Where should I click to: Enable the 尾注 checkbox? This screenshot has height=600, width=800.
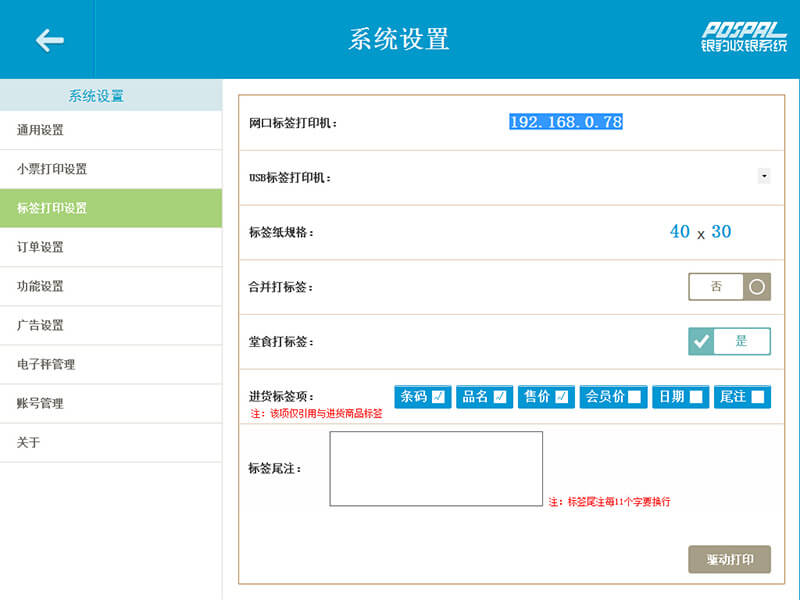point(758,397)
